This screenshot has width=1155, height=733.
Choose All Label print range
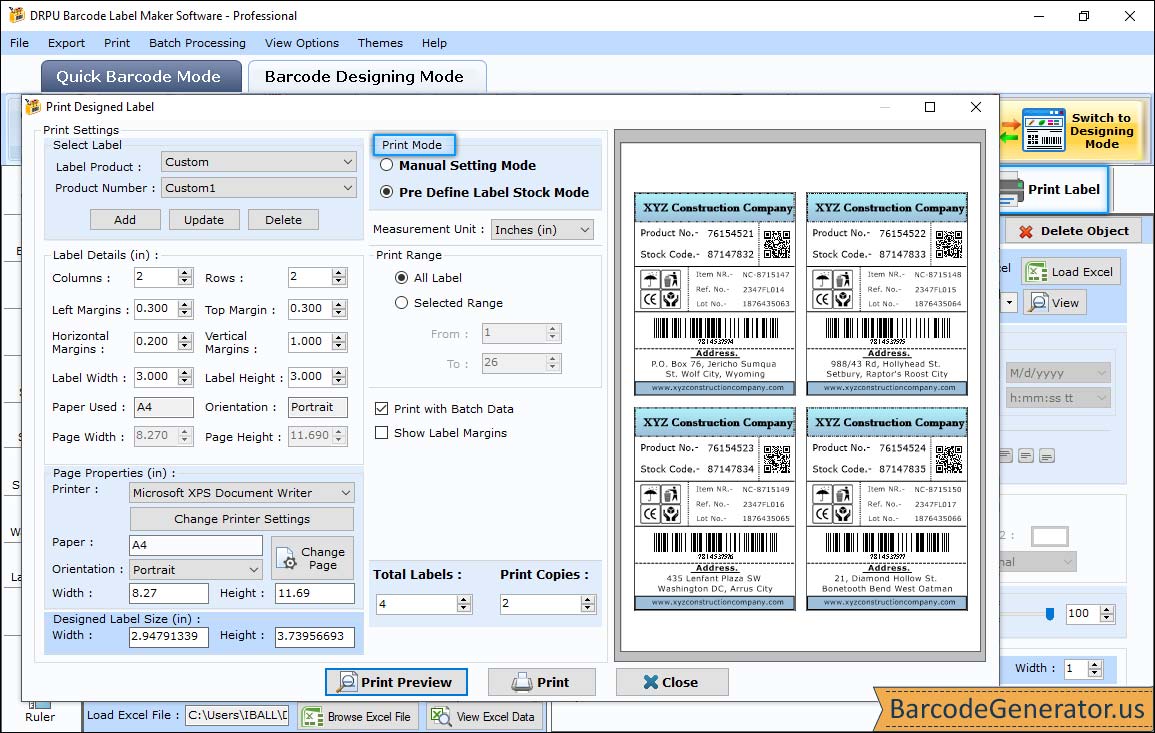pyautogui.click(x=401, y=278)
